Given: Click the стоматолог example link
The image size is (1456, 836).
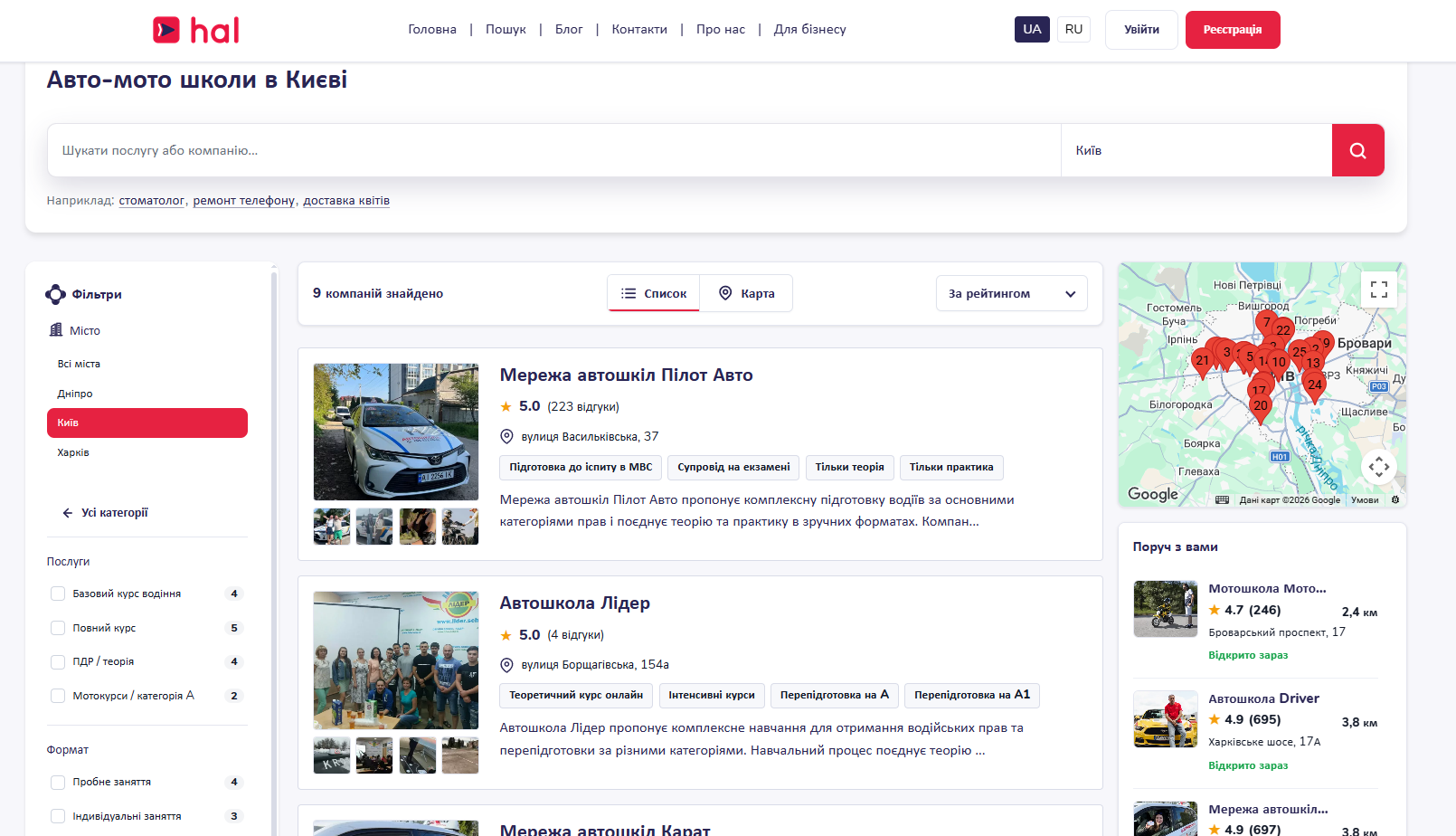Looking at the screenshot, I should coord(152,201).
